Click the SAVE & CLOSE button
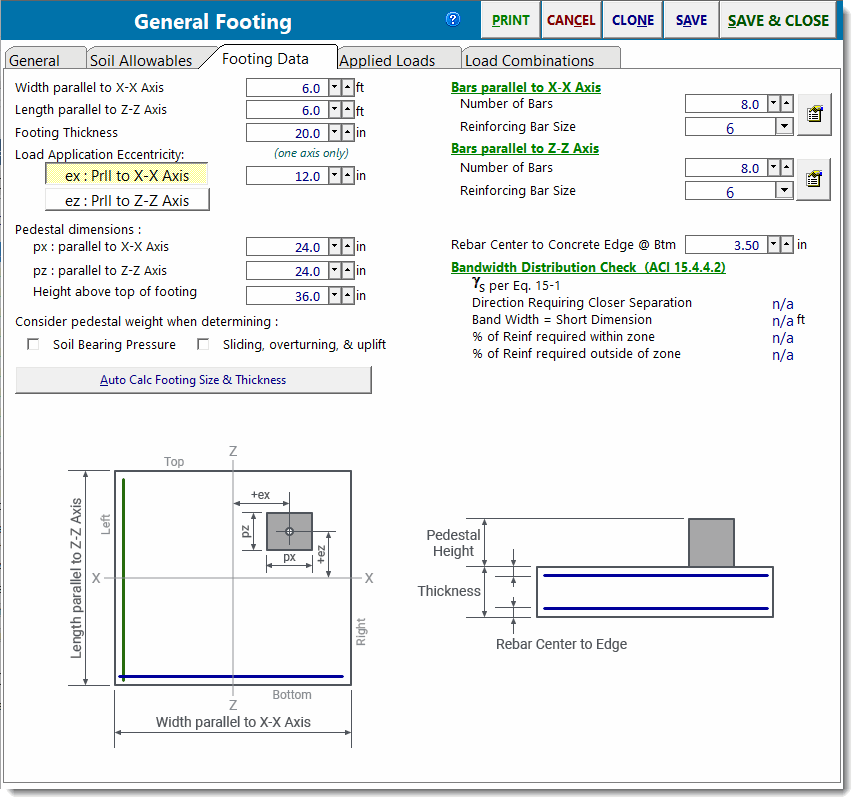This screenshot has height=804, width=858. point(780,20)
